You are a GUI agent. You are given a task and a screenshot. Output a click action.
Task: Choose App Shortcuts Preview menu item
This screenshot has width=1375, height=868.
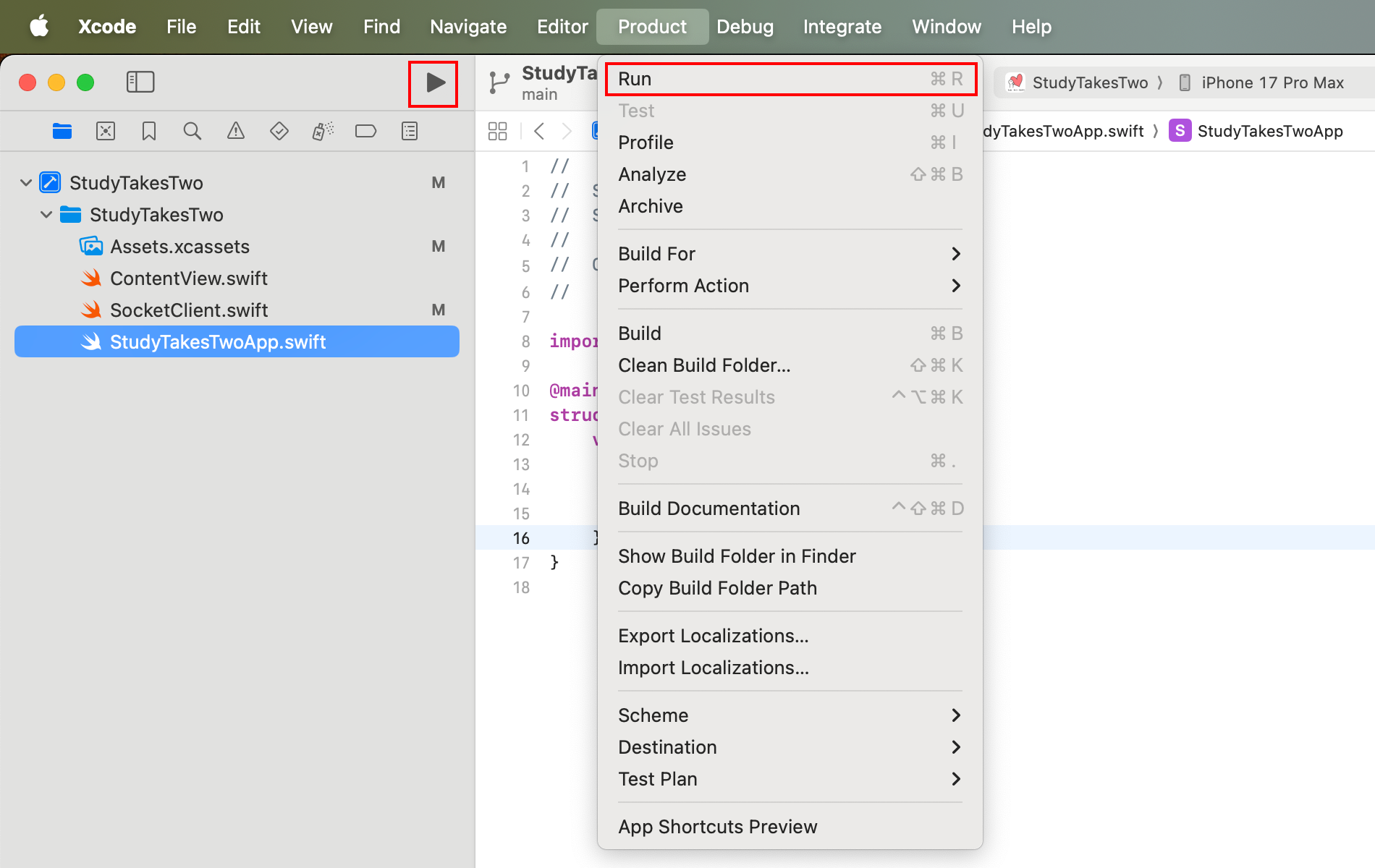click(790, 827)
